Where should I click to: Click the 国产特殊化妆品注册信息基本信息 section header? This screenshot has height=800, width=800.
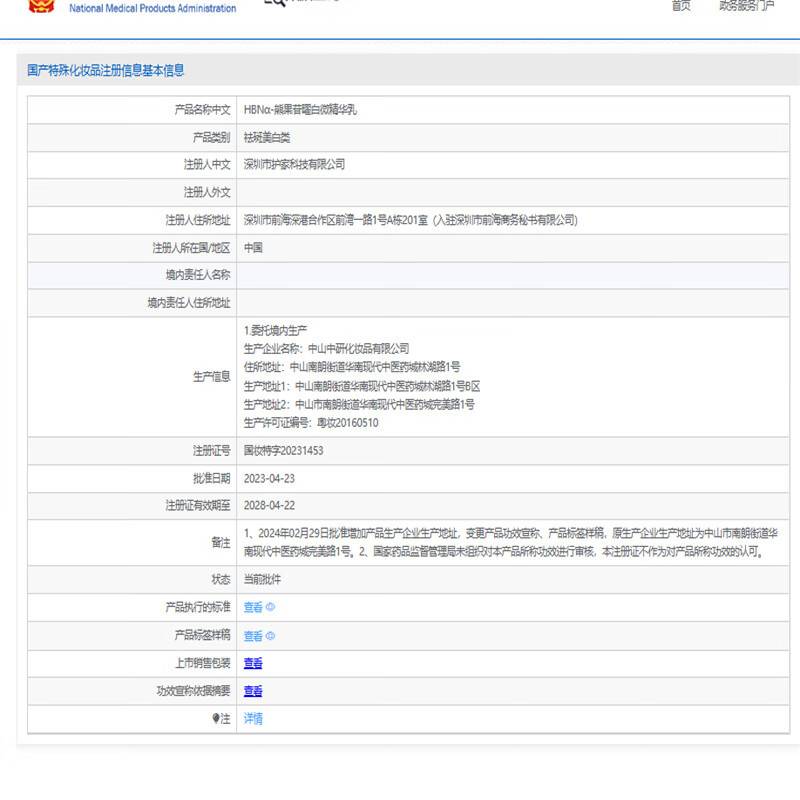(x=106, y=71)
